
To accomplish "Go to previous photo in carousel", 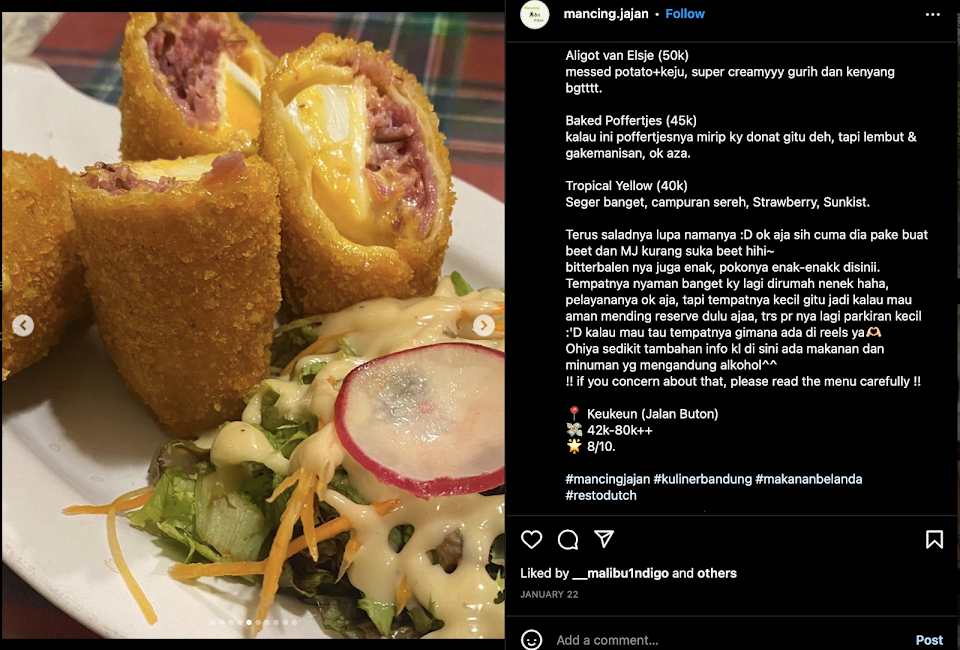I will coord(23,325).
